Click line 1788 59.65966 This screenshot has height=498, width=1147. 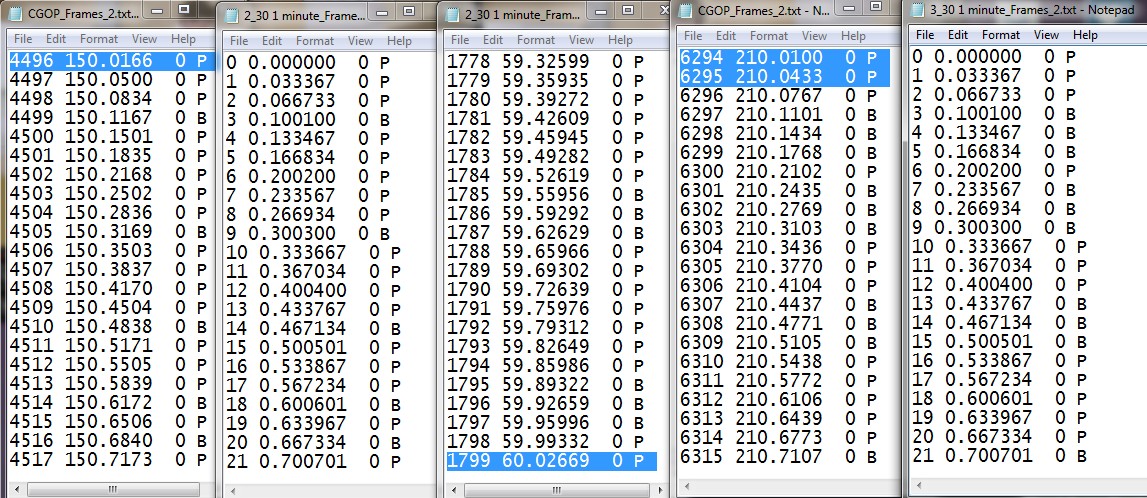coord(546,252)
